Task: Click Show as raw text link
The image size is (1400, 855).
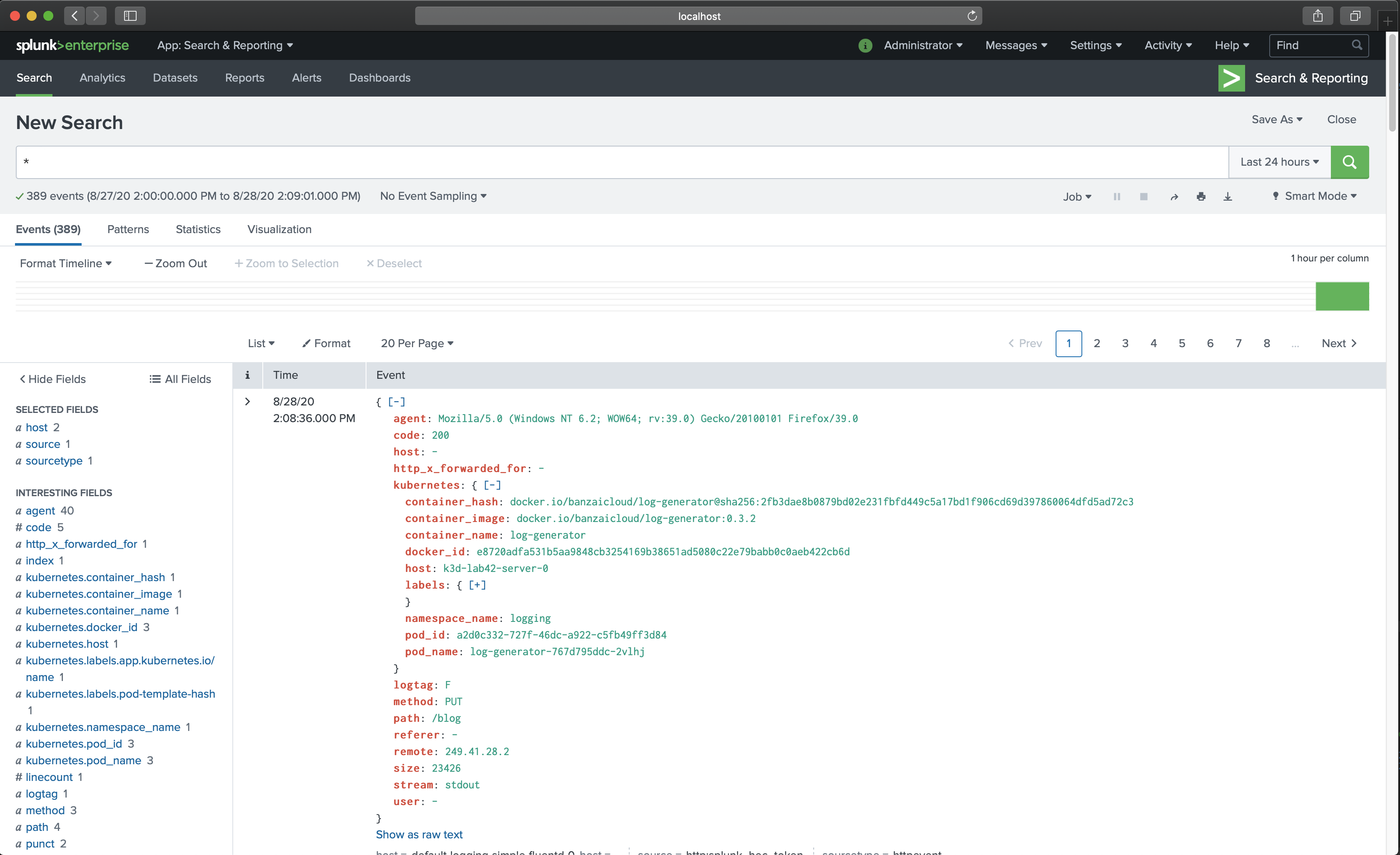Action: click(x=419, y=835)
